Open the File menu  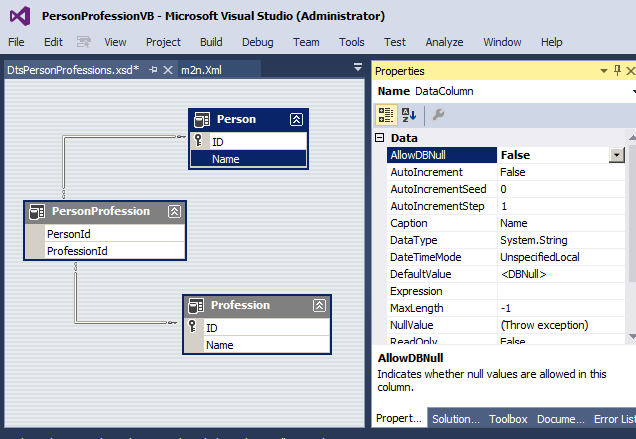pyautogui.click(x=16, y=42)
